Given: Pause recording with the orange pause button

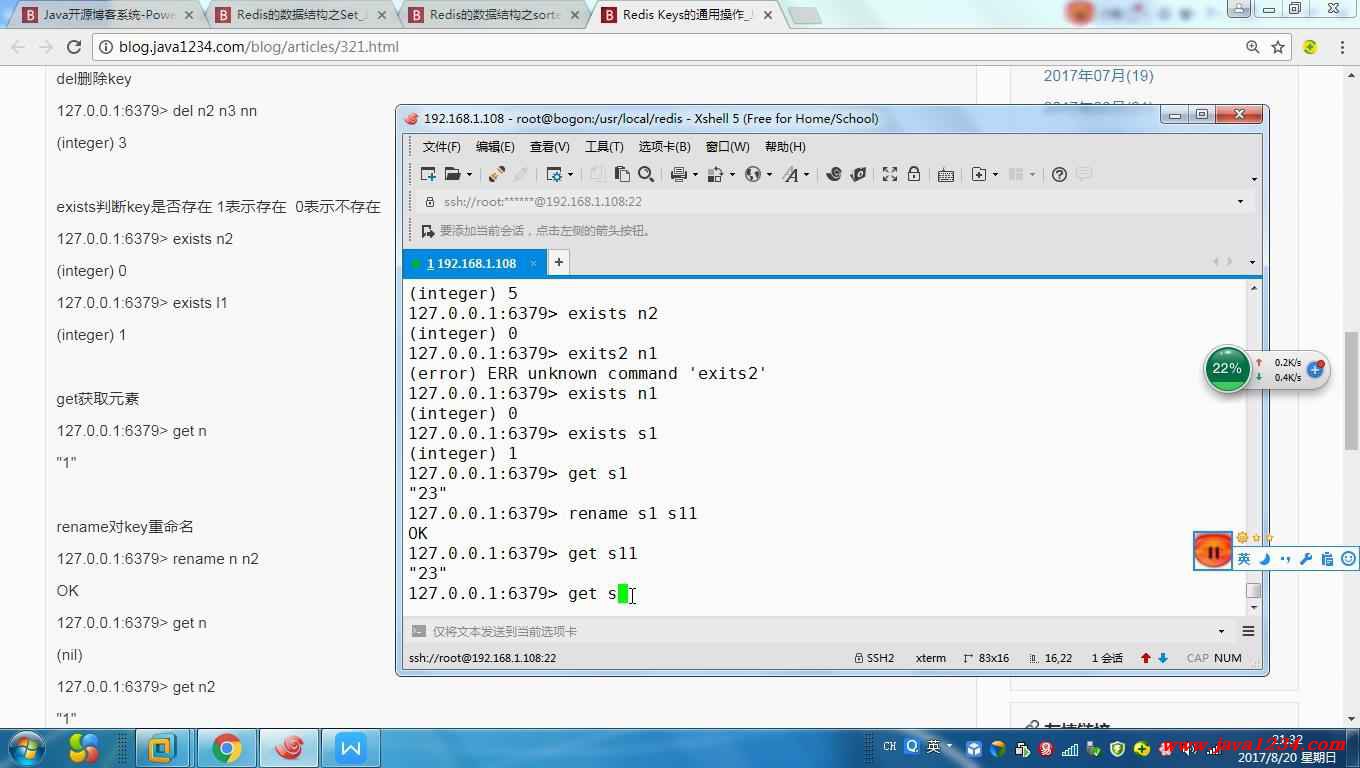Looking at the screenshot, I should (x=1213, y=551).
